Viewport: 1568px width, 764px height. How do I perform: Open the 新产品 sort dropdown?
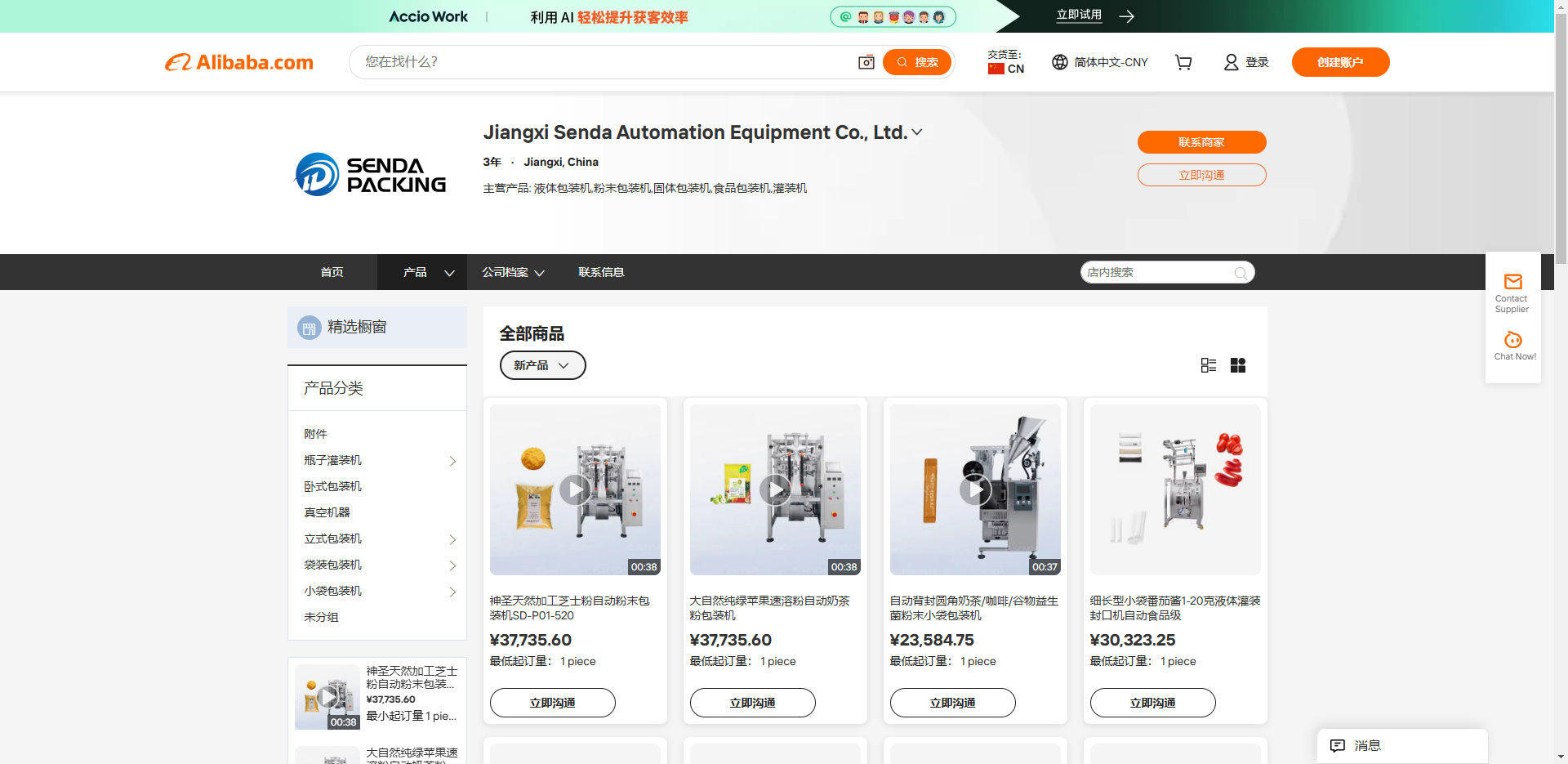pos(542,365)
